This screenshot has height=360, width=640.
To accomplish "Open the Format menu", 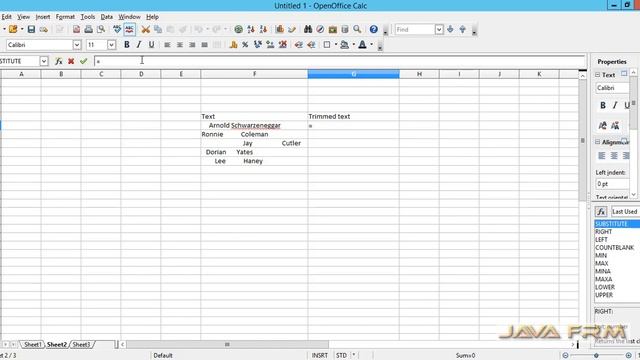I will click(x=65, y=17).
